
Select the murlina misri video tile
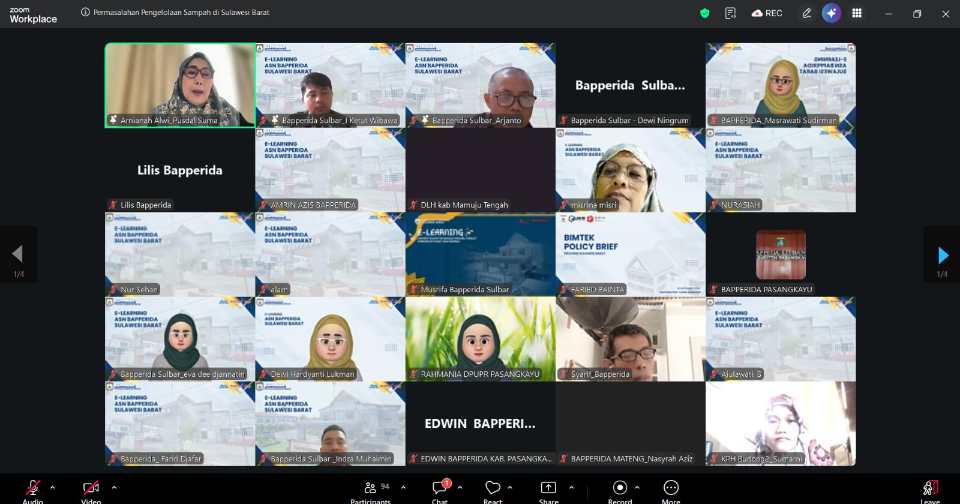point(631,170)
